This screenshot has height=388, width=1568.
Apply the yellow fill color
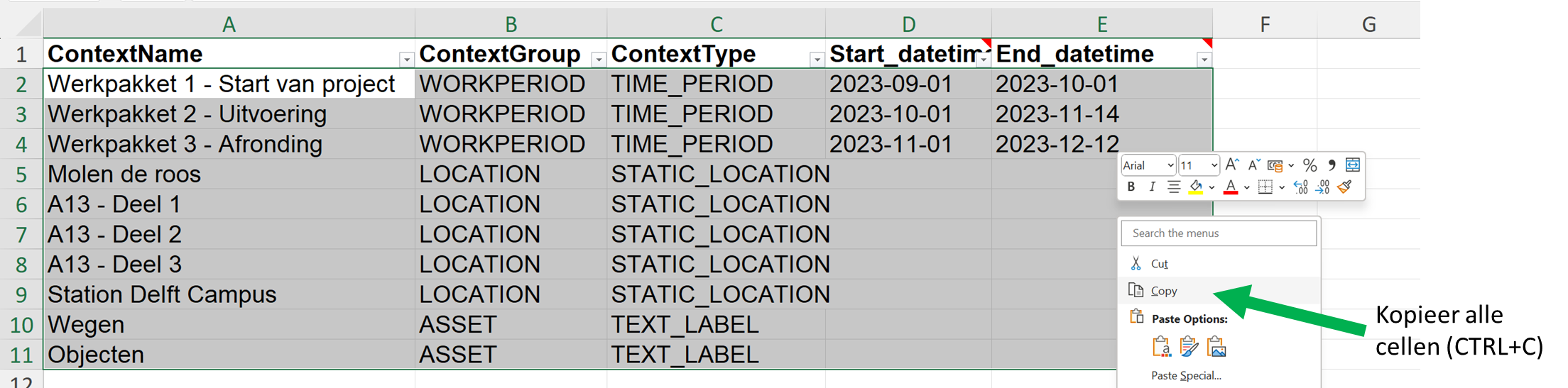(1196, 187)
